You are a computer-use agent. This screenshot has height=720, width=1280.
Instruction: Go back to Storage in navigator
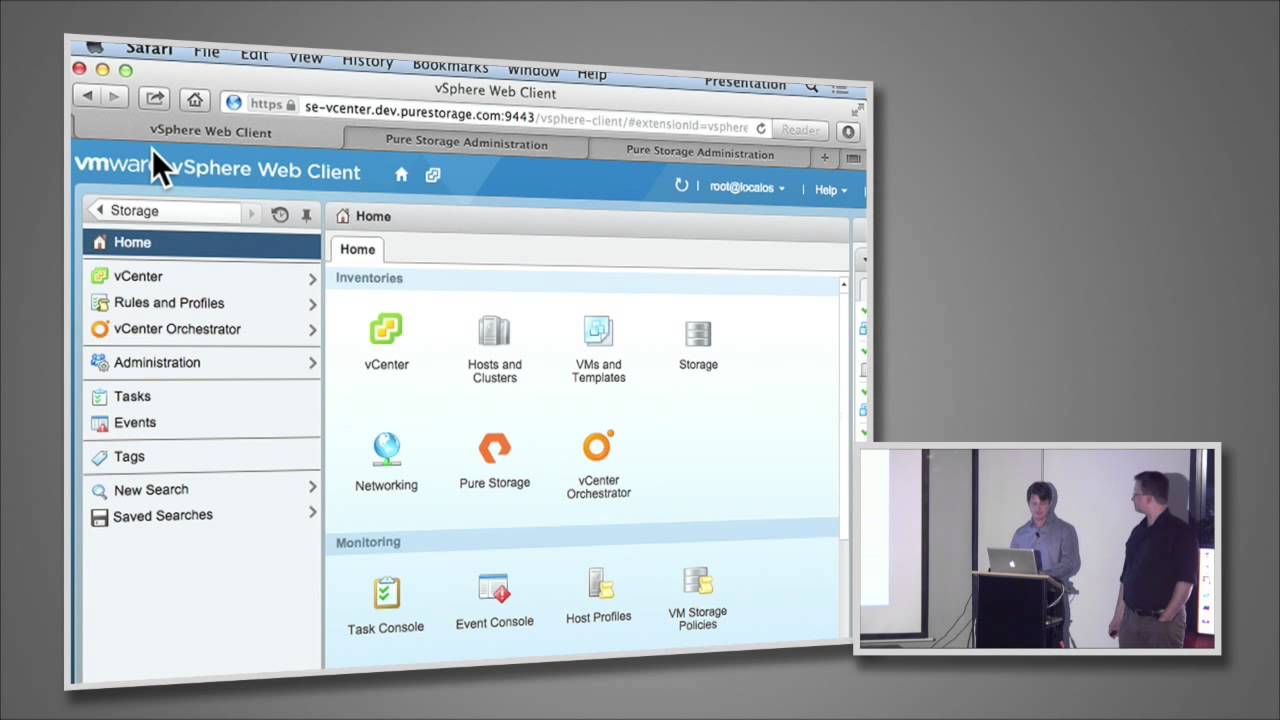point(165,210)
